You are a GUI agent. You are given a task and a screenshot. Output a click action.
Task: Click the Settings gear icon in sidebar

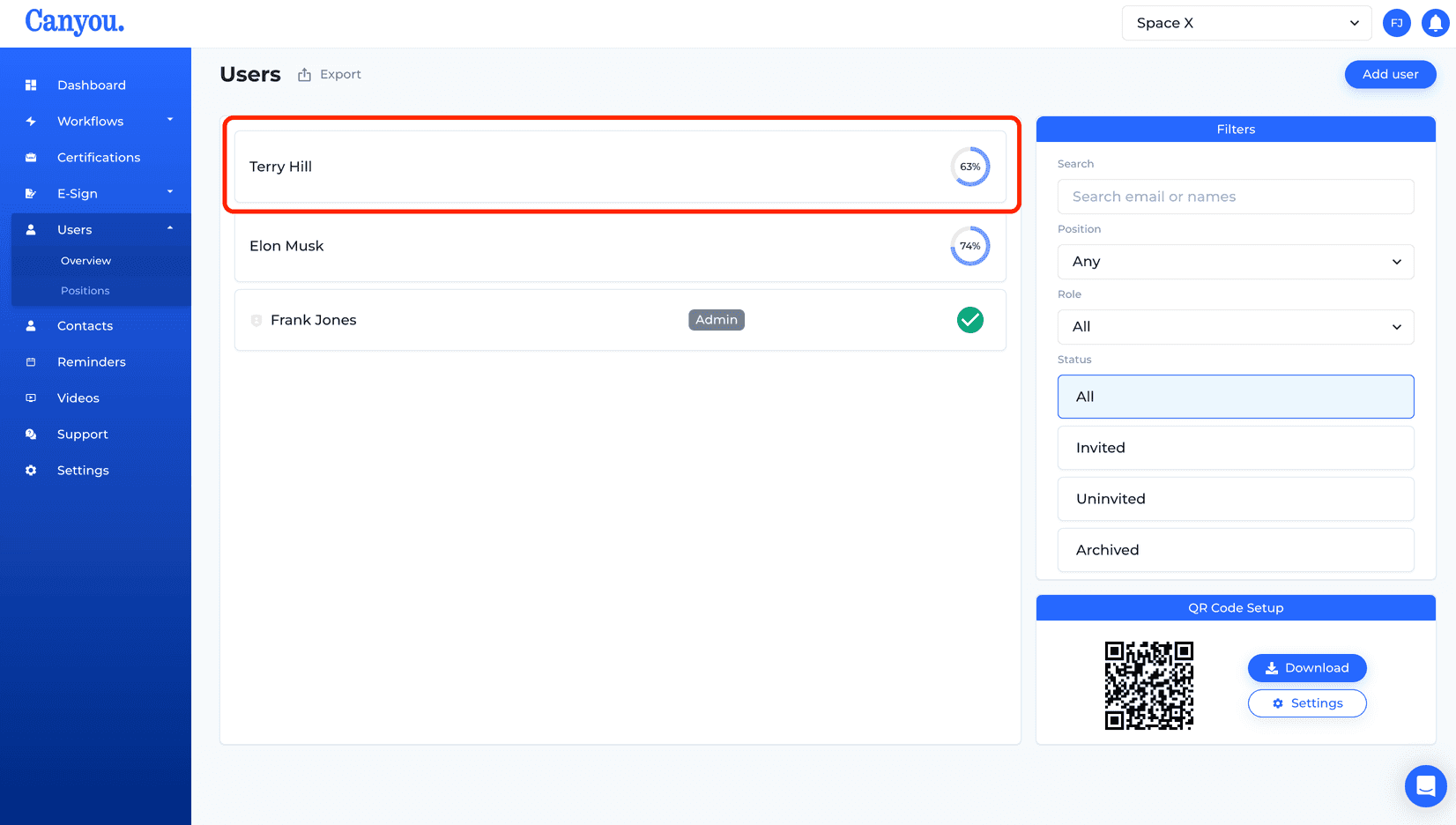point(31,471)
